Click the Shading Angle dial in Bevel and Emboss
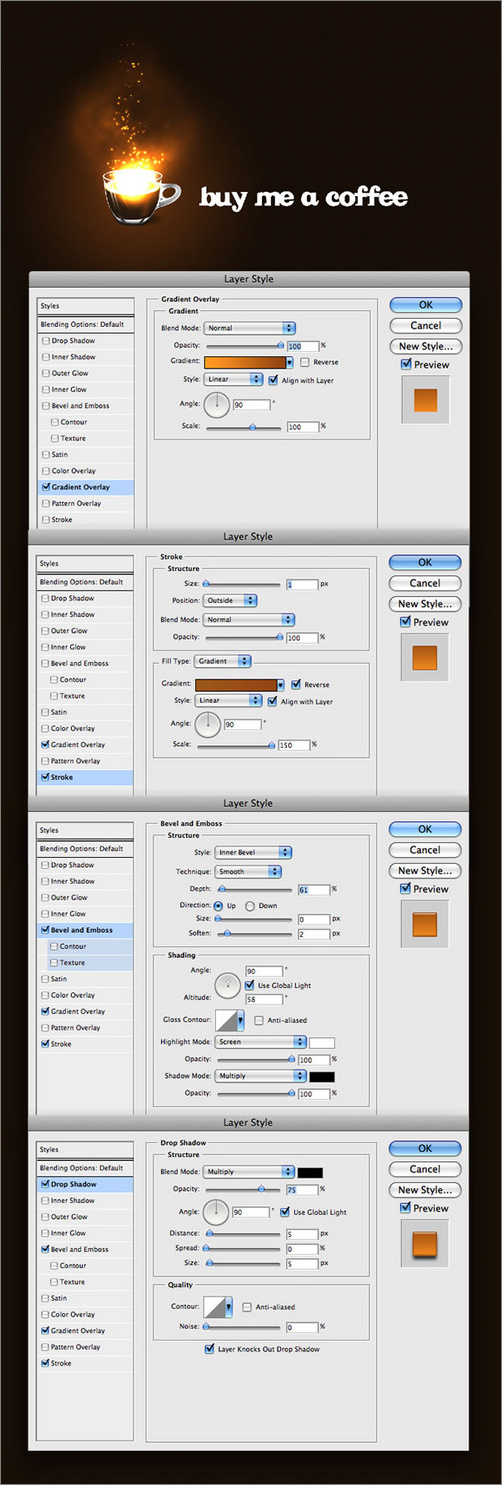Image resolution: width=502 pixels, height=1485 pixels. coord(229,985)
